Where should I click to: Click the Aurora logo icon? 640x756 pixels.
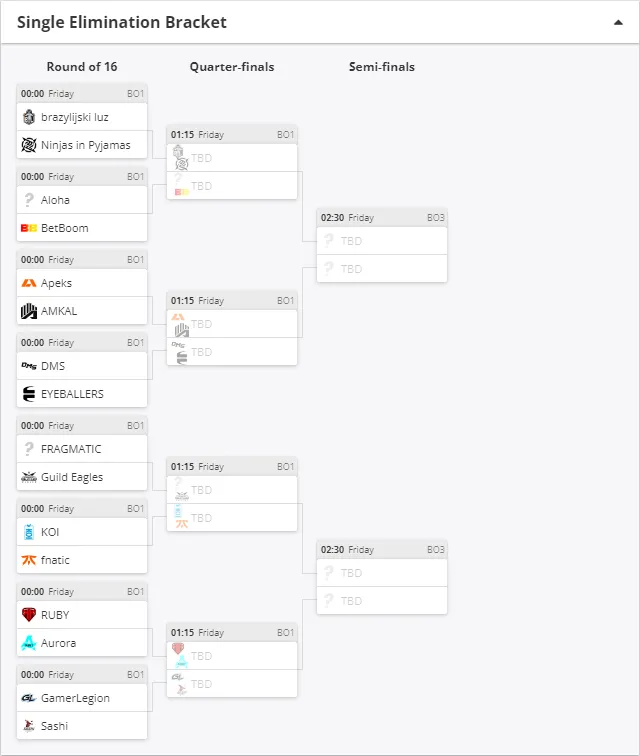click(x=29, y=643)
